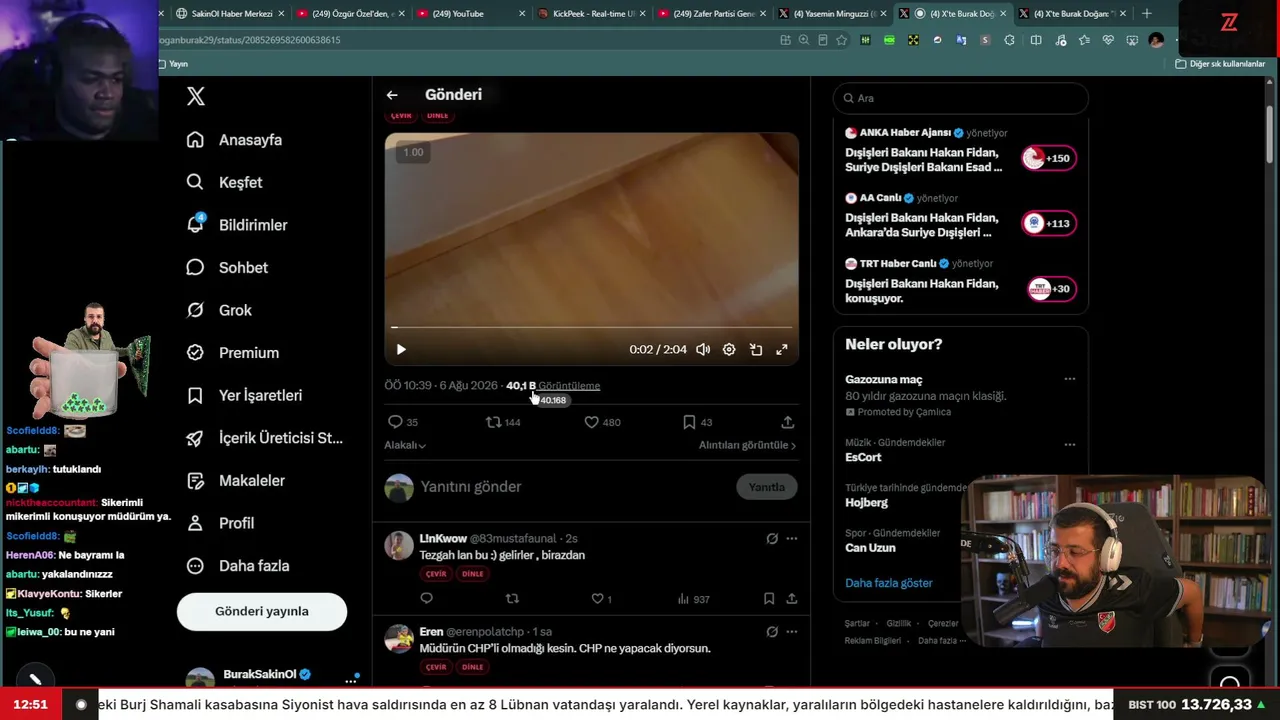The width and height of the screenshot is (1280, 720).
Task: Click the Yanıtla reply button
Action: coord(767,487)
